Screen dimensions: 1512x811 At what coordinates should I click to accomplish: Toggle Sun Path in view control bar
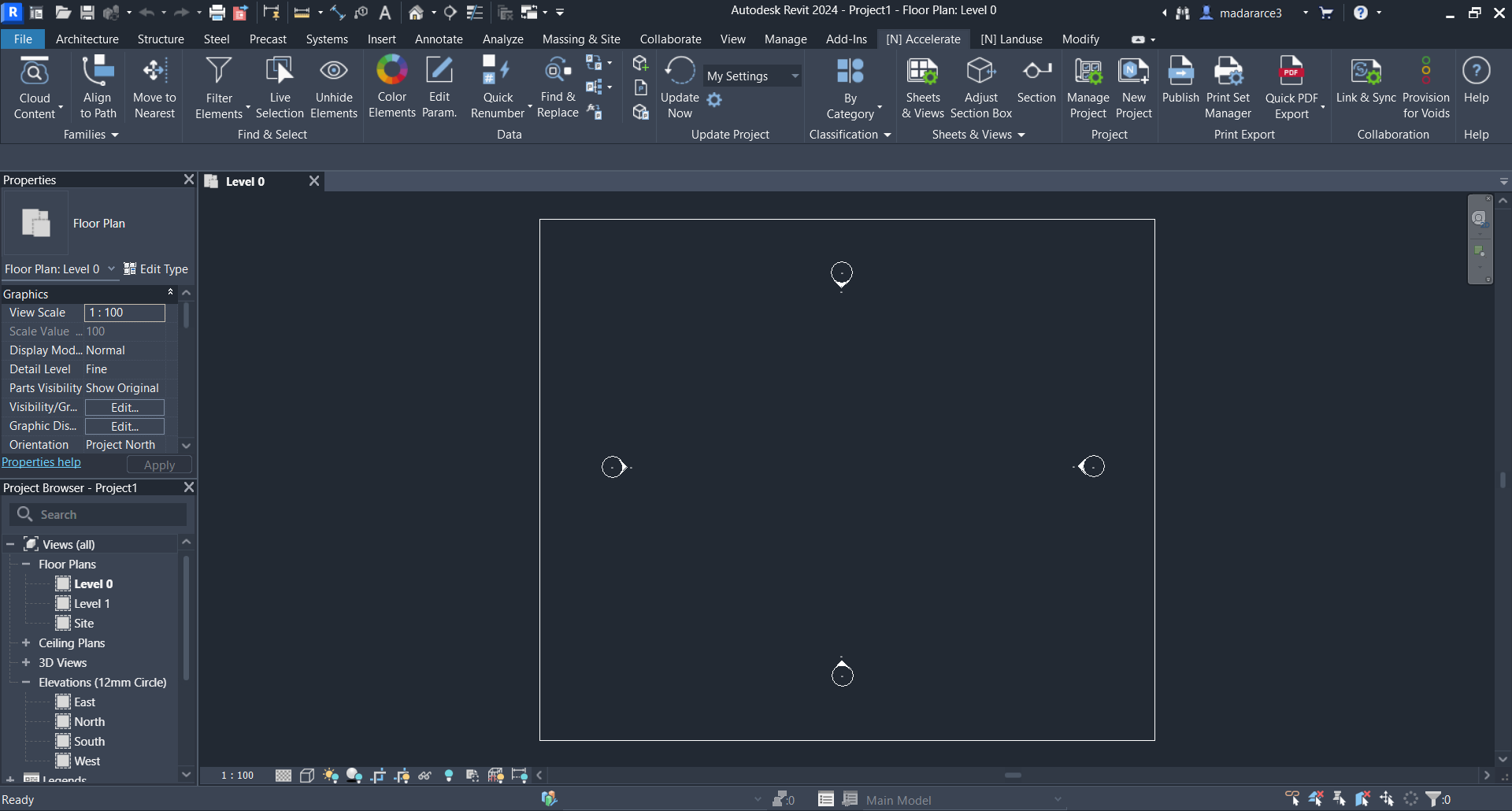click(331, 776)
